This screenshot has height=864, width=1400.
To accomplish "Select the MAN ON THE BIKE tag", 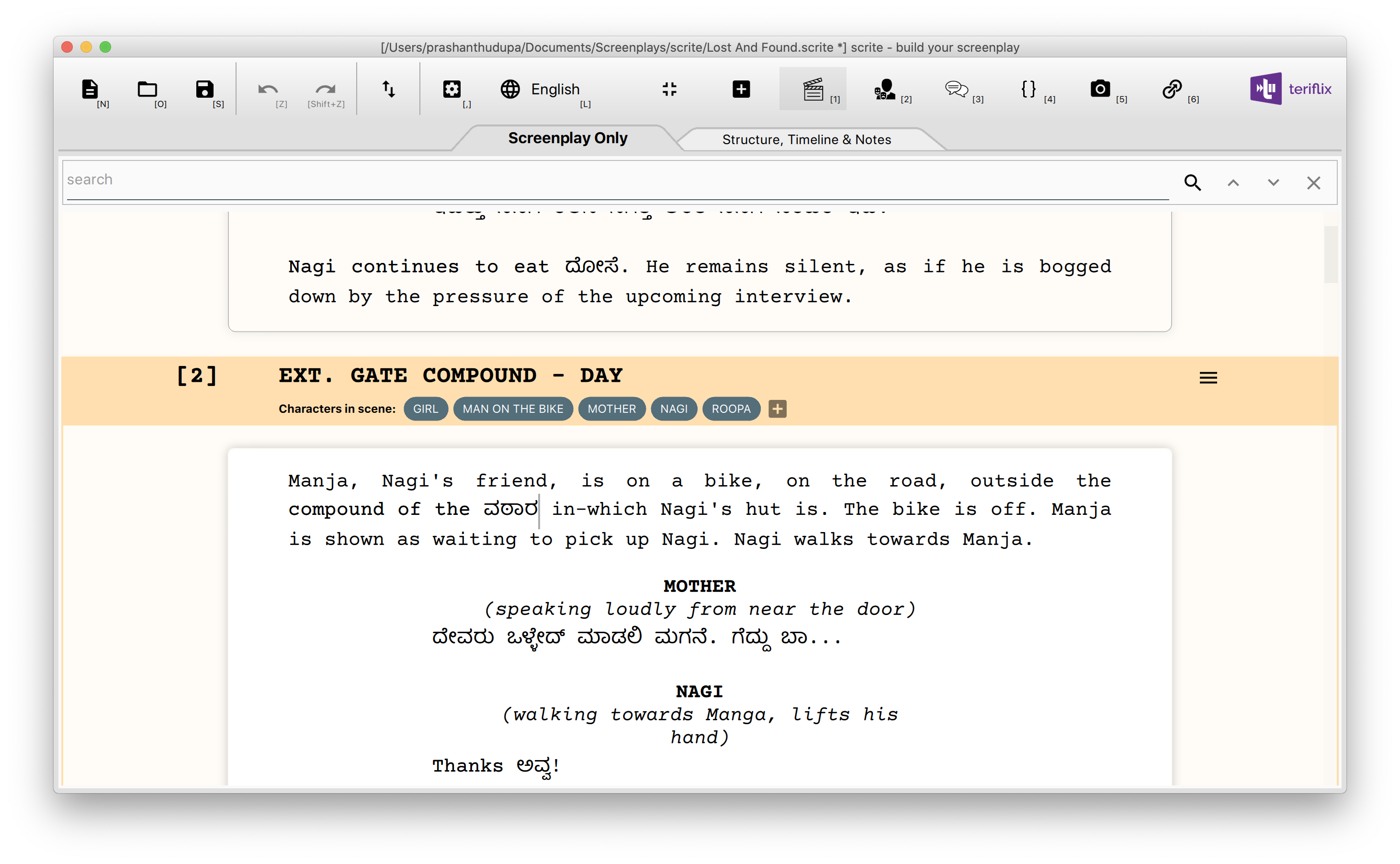I will [513, 409].
